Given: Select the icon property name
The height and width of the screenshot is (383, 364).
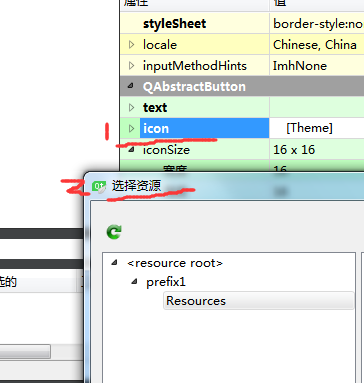Looking at the screenshot, I should (x=156, y=128).
